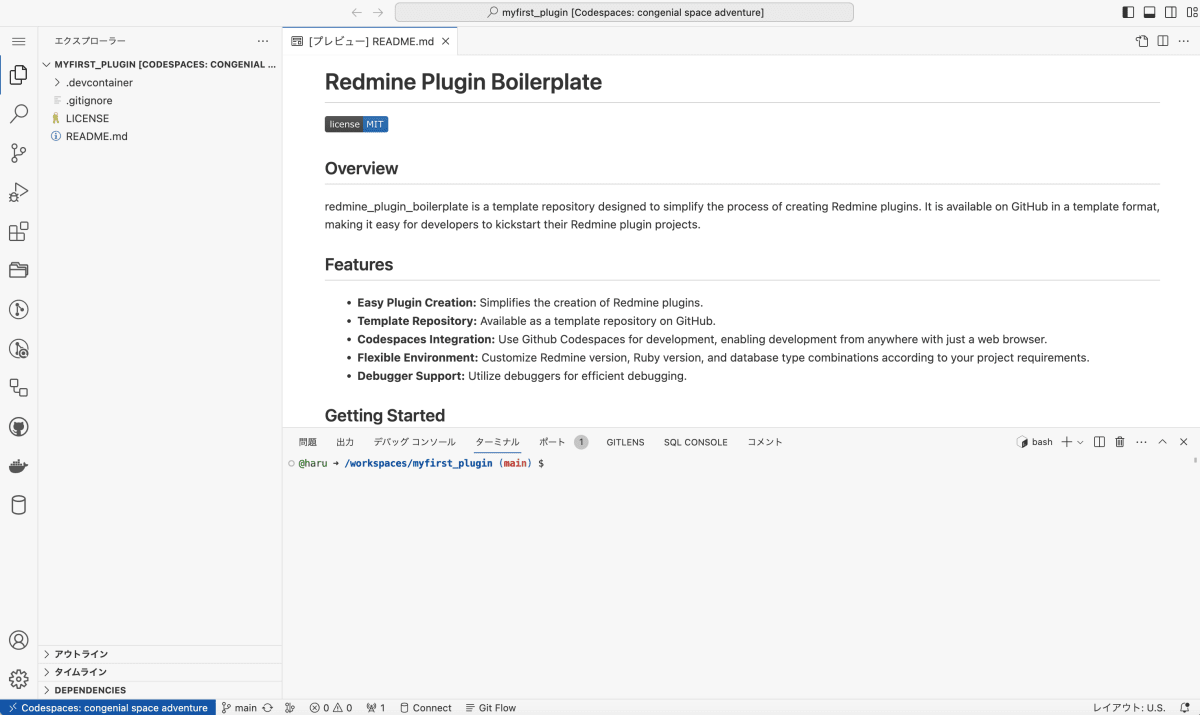Screen dimensions: 1200x715
Task: Open the Accounts icon
Action: 18,640
